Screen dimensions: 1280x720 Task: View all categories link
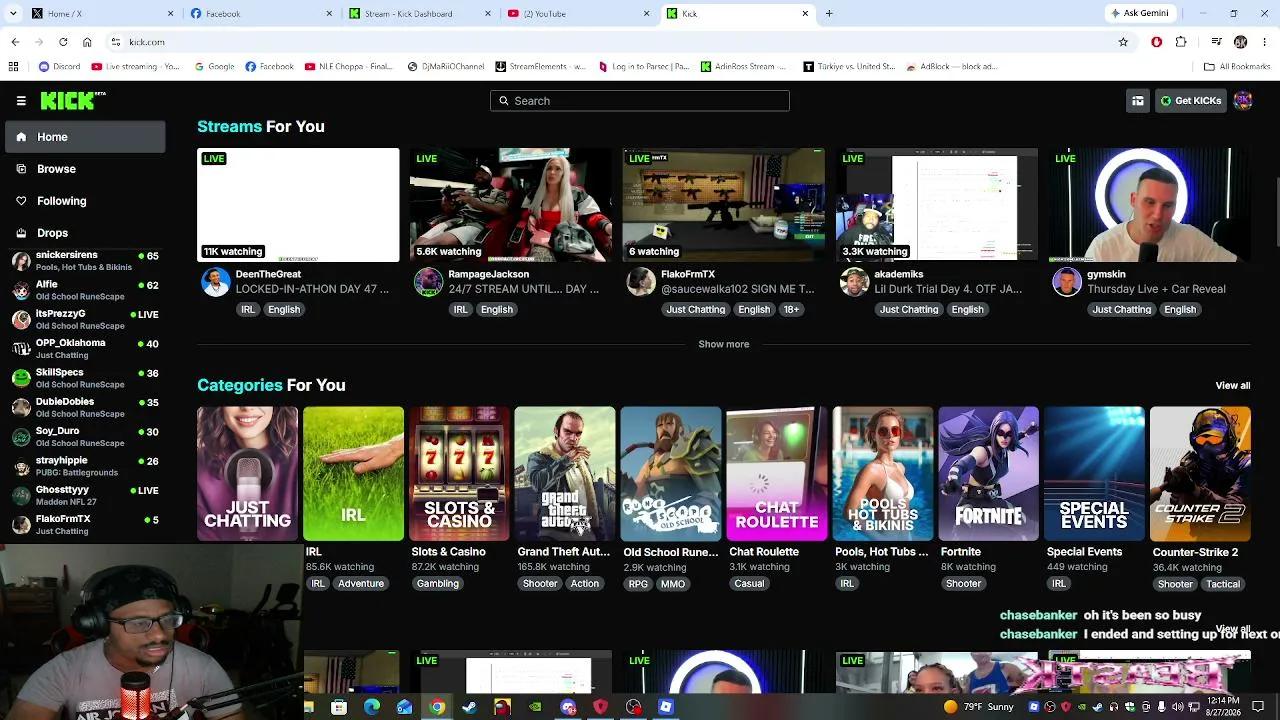tap(1232, 386)
